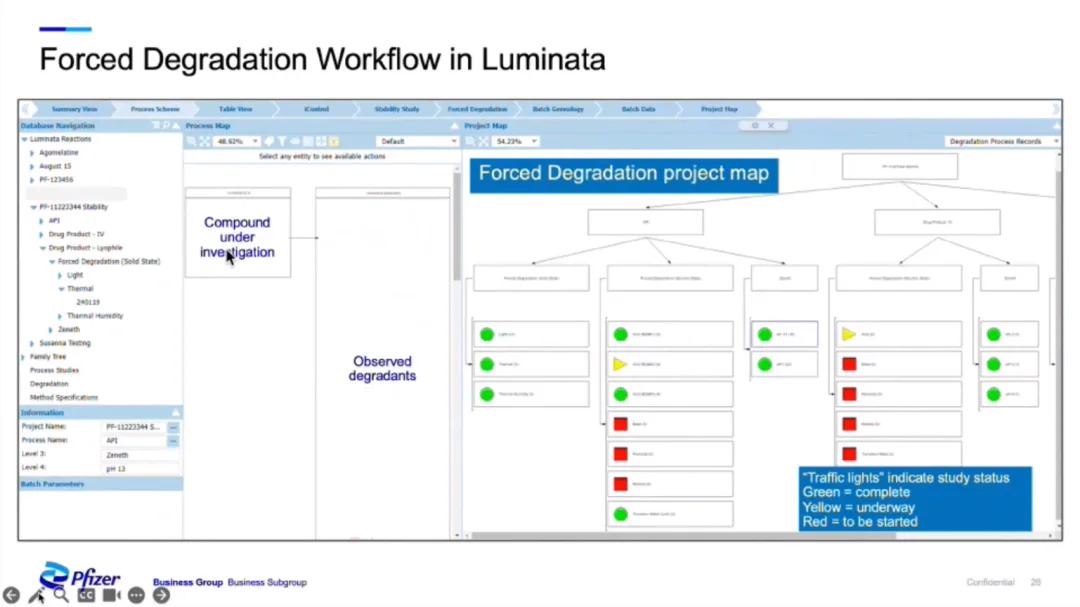The height and width of the screenshot is (607, 1080).
Task: Click the yellow highlighted icon in Process Map toolbar
Action: click(x=334, y=141)
